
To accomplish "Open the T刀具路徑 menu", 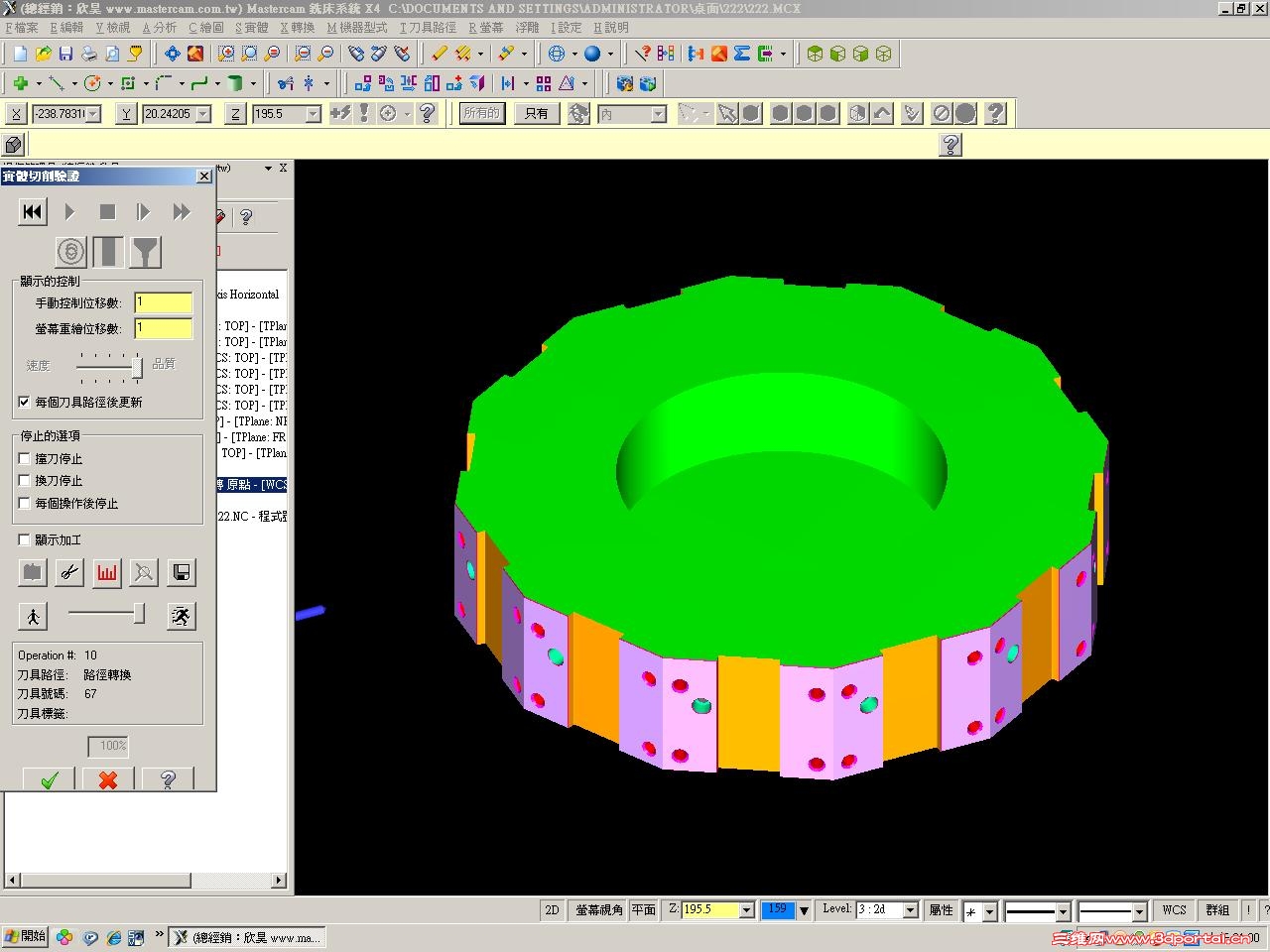I will [429, 28].
